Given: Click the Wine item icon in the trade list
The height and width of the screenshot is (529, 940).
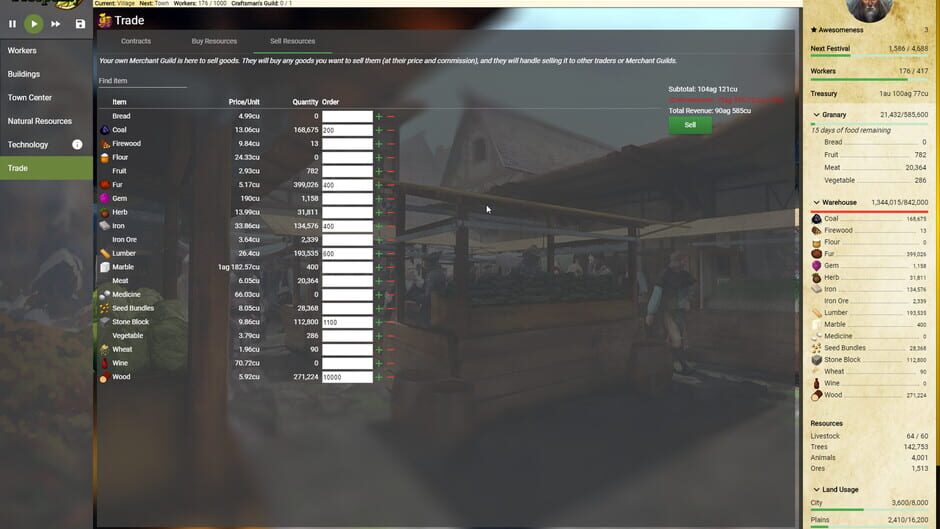Looking at the screenshot, I should pos(105,363).
